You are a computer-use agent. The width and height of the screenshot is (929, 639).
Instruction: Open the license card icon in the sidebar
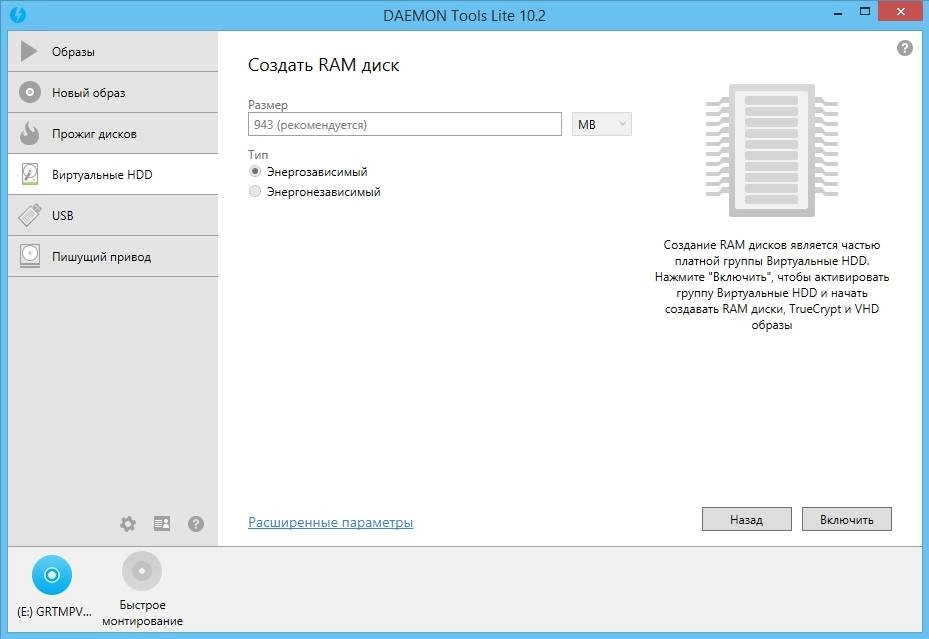pyautogui.click(x=162, y=524)
